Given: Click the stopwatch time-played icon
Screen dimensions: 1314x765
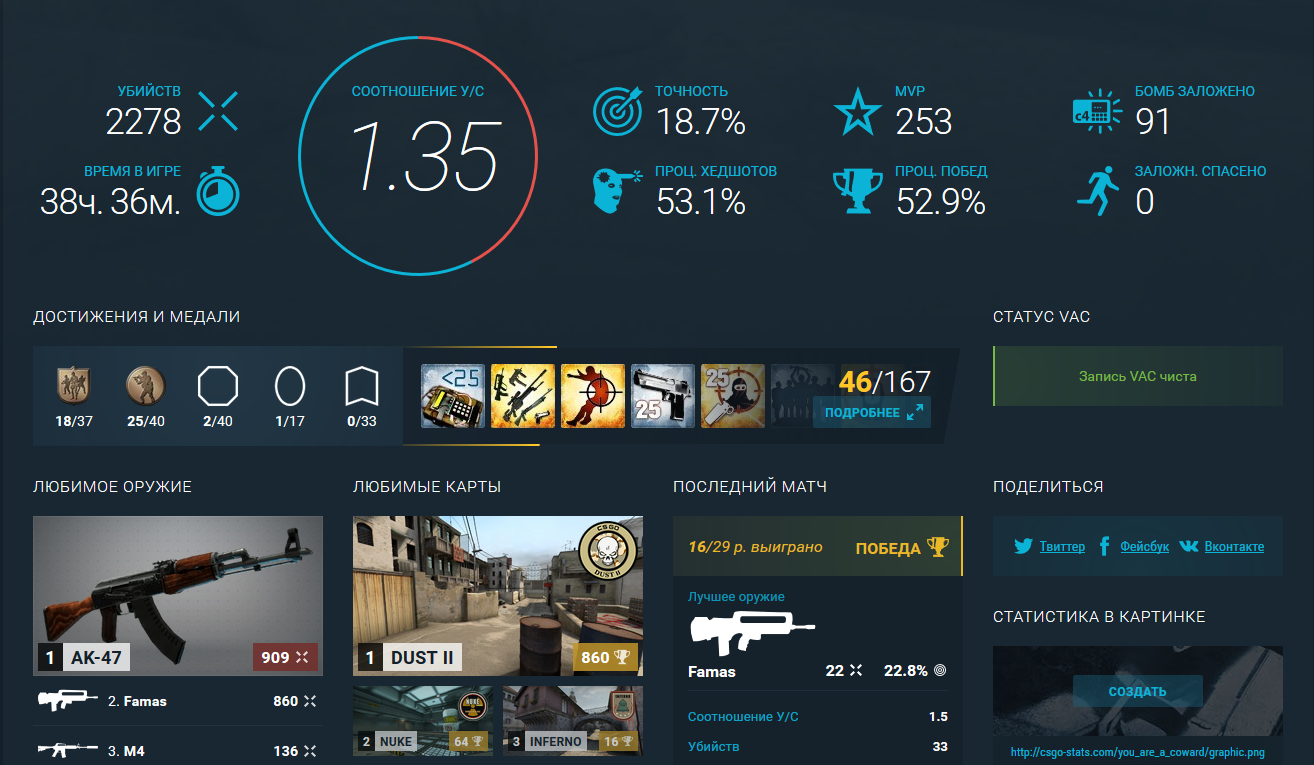Looking at the screenshot, I should (x=217, y=192).
